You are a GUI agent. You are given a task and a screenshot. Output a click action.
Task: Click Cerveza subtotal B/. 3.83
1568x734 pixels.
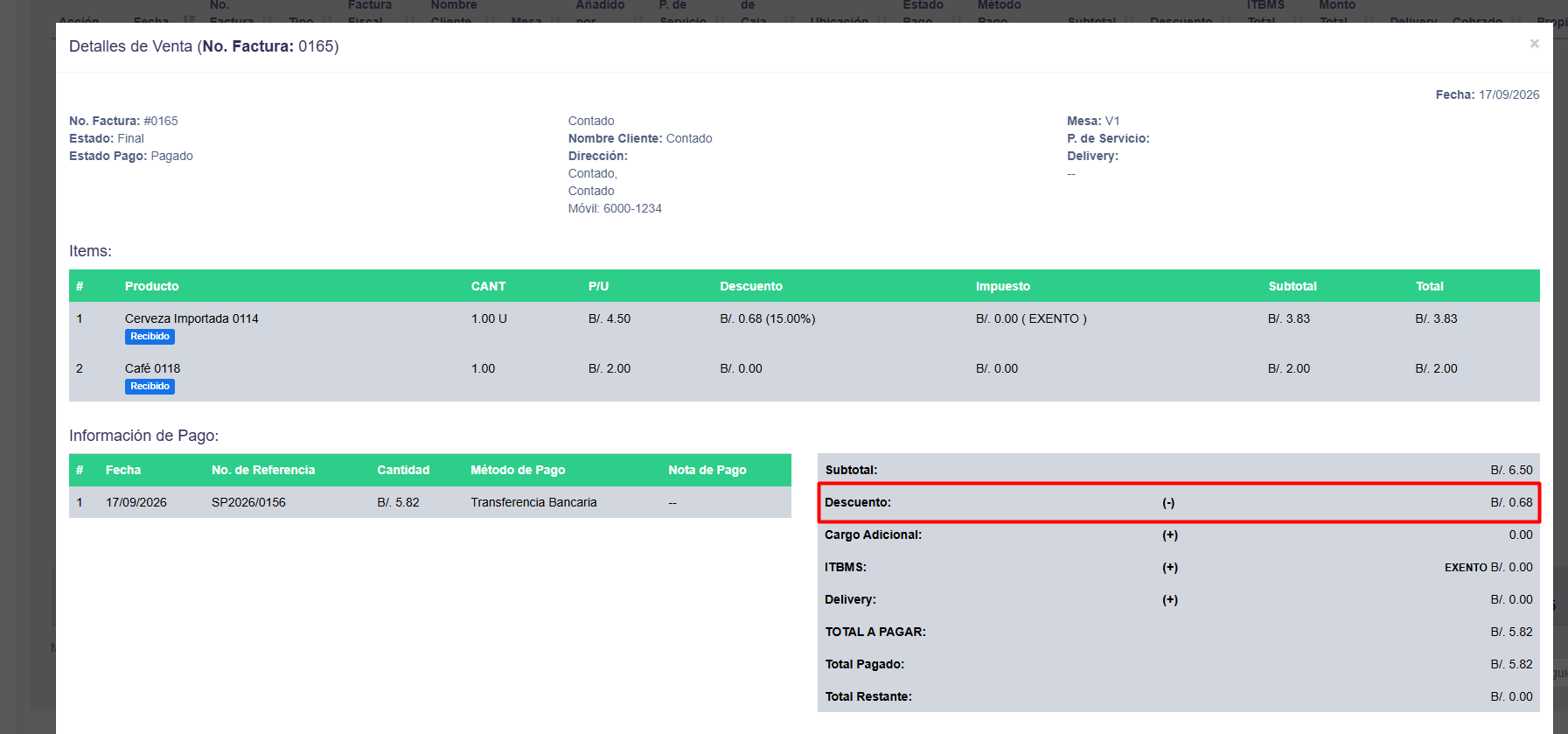pyautogui.click(x=1289, y=318)
